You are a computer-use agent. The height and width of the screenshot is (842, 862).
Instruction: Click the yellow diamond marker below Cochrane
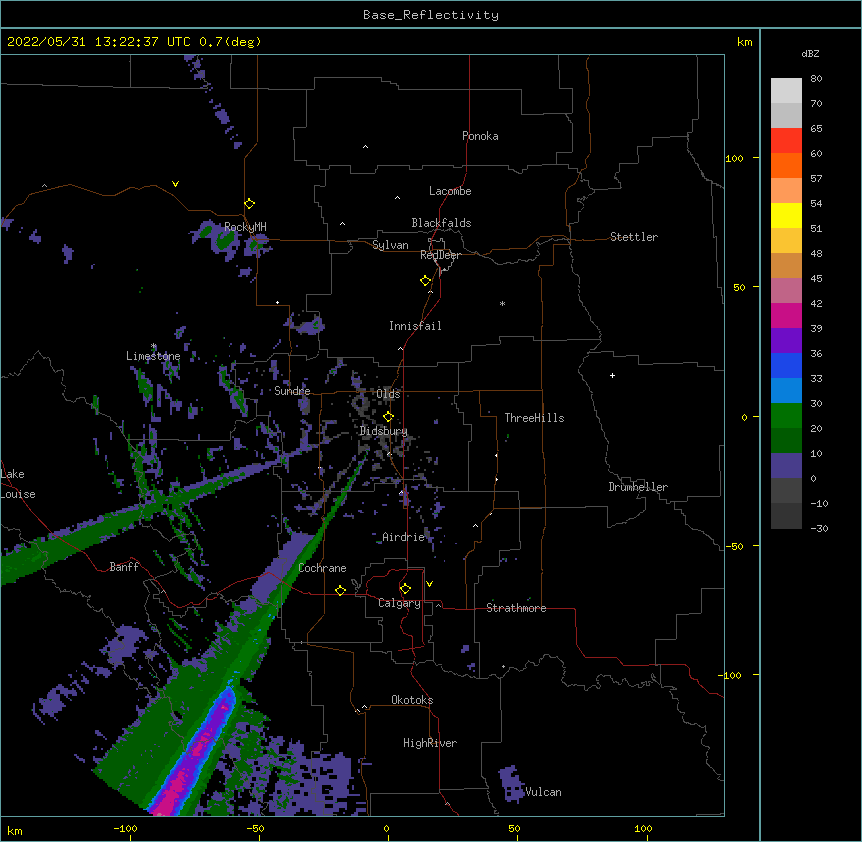(x=340, y=590)
